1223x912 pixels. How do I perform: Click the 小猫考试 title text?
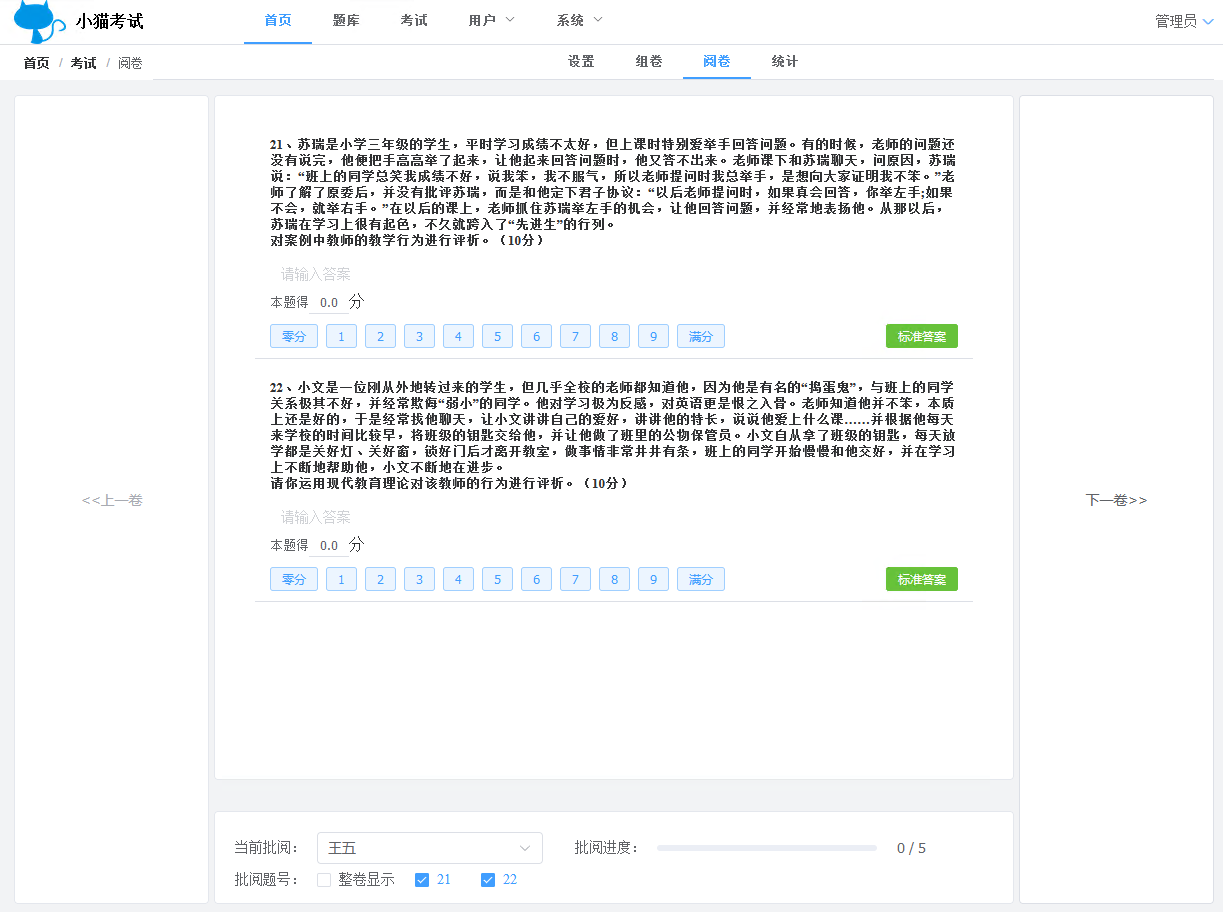click(x=110, y=22)
